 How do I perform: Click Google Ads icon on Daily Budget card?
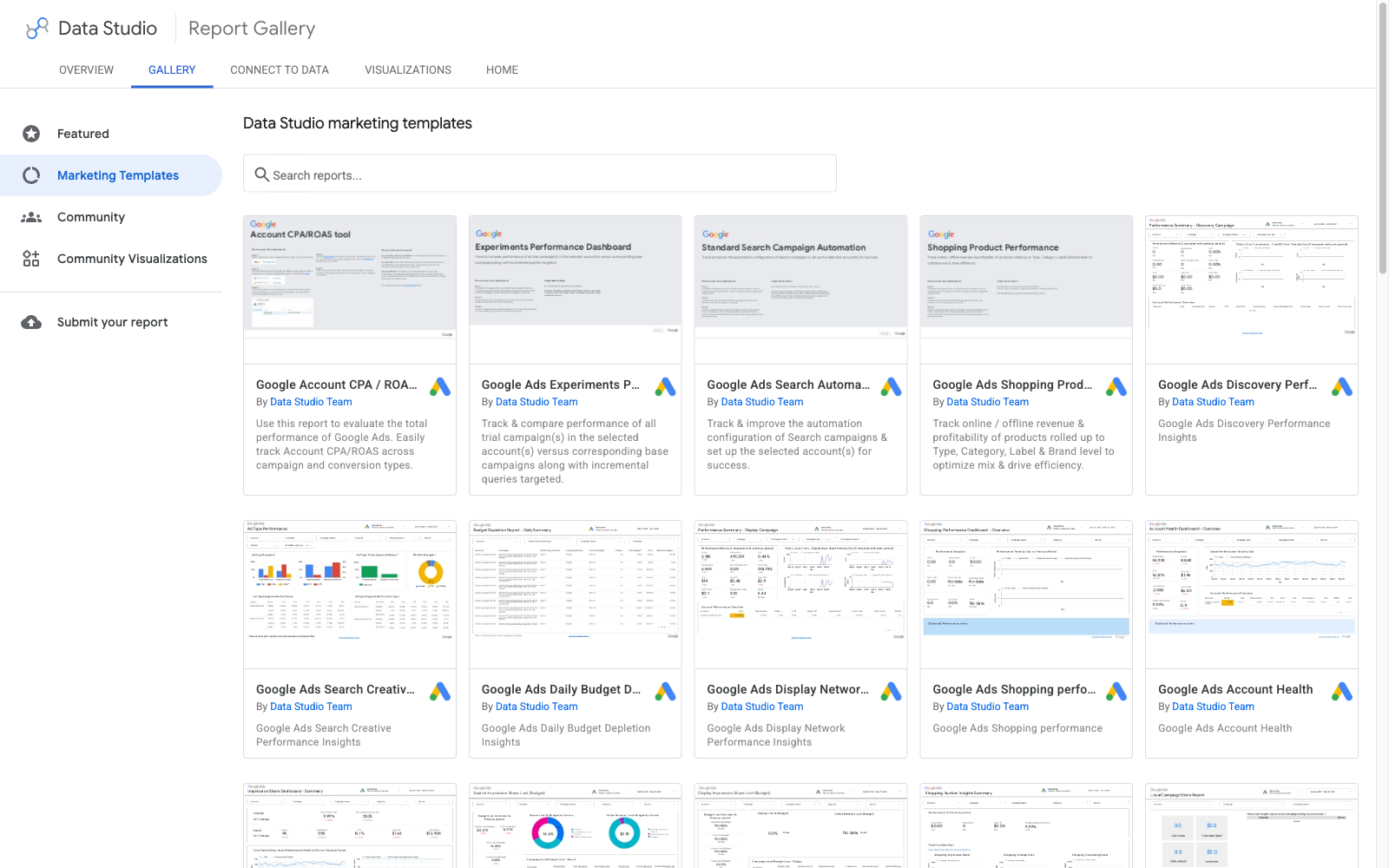[666, 692]
